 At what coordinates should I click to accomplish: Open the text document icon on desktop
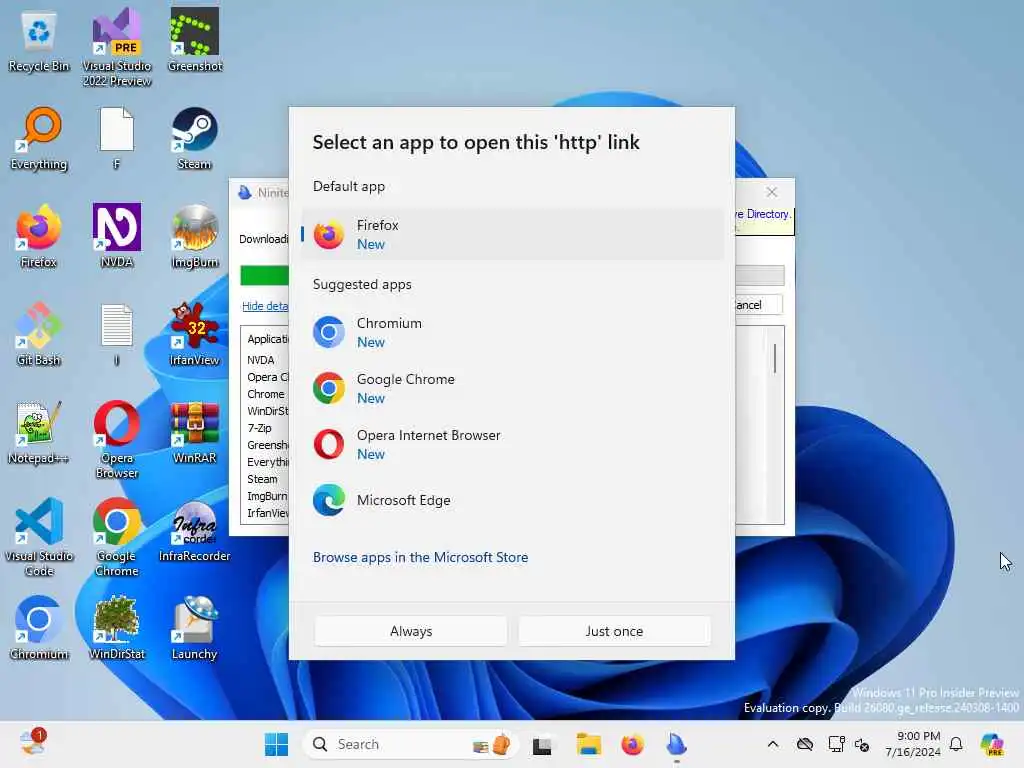[x=117, y=334]
